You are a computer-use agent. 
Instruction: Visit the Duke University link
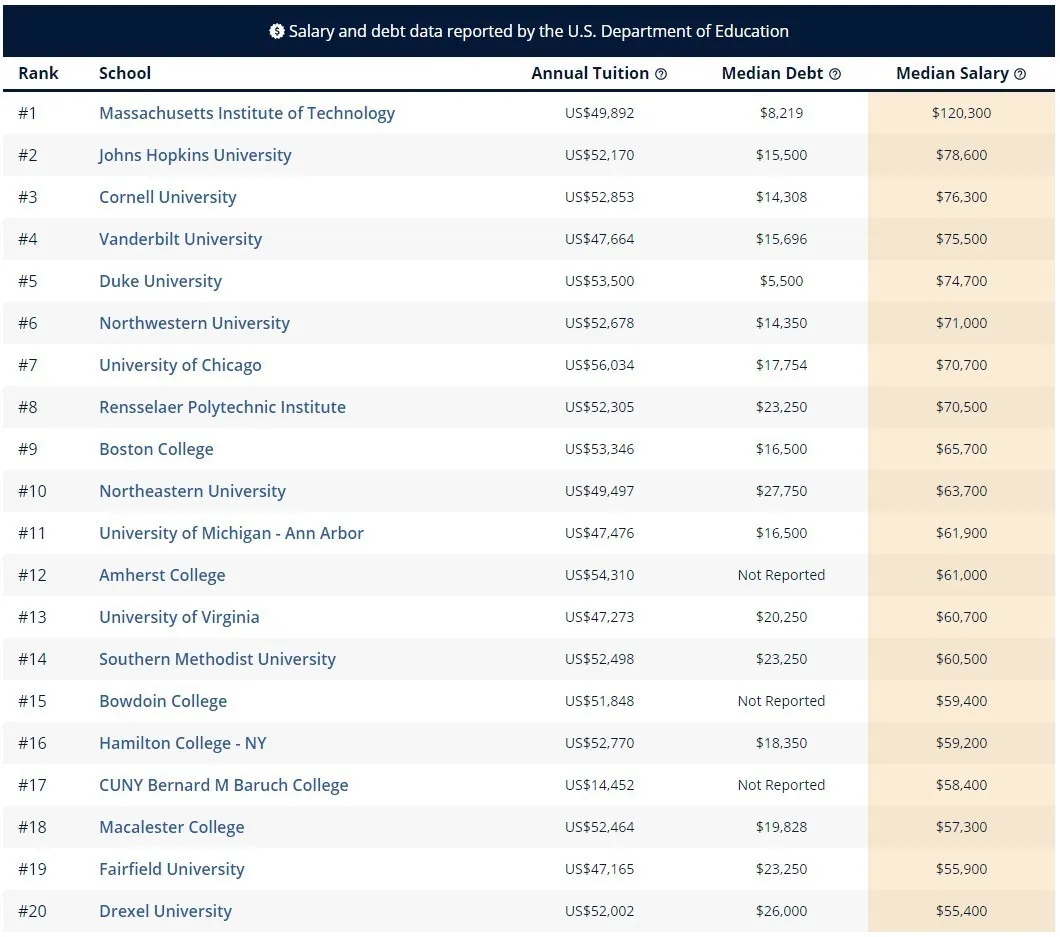pyautogui.click(x=160, y=281)
